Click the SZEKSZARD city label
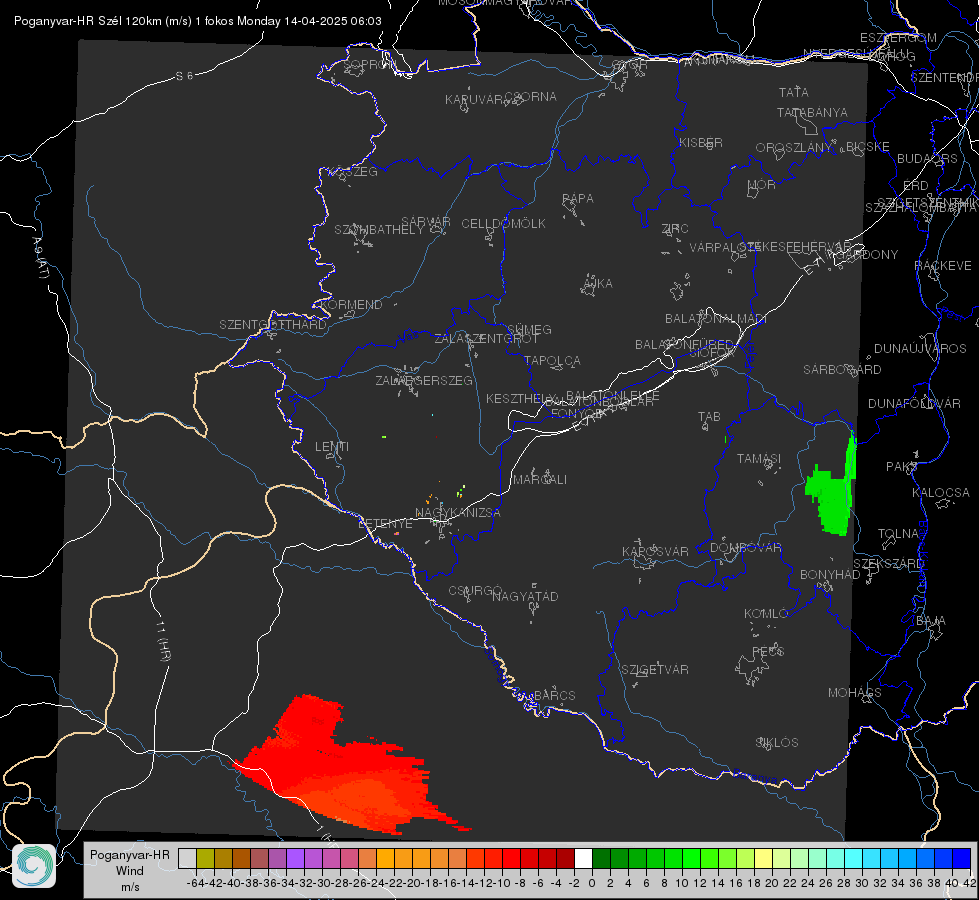Viewport: 979px width, 900px height. tap(888, 564)
